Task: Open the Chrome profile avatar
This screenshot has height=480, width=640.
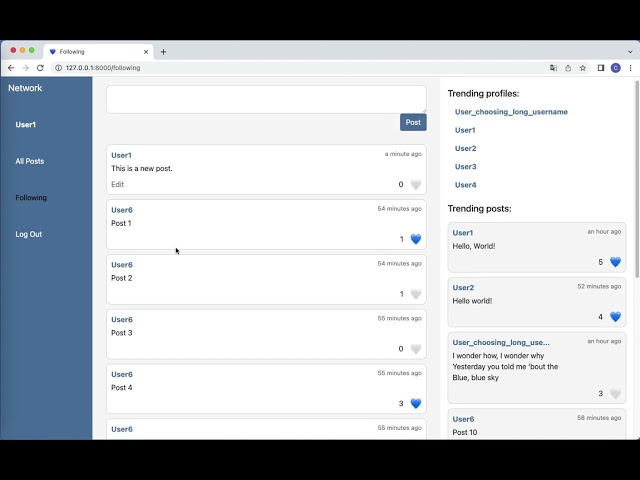Action: [x=616, y=68]
